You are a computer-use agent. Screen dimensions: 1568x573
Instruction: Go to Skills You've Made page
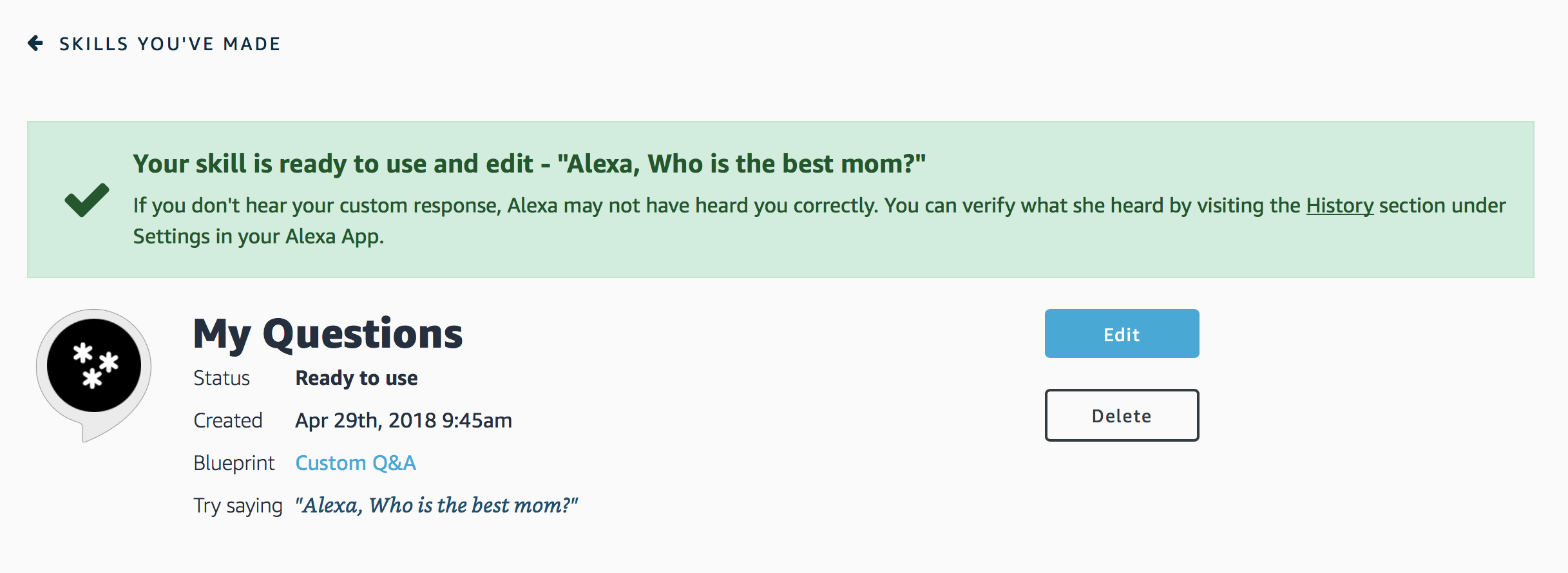pyautogui.click(x=170, y=44)
